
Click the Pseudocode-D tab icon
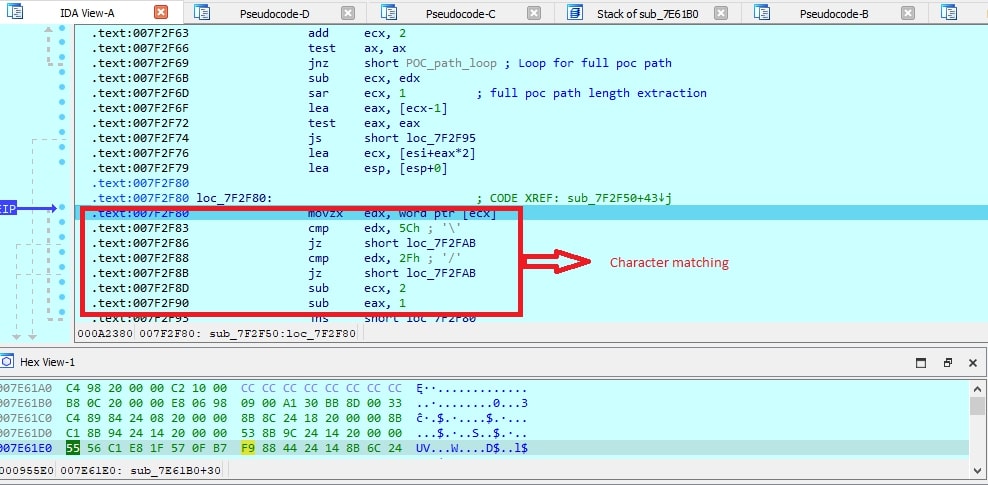202,11
